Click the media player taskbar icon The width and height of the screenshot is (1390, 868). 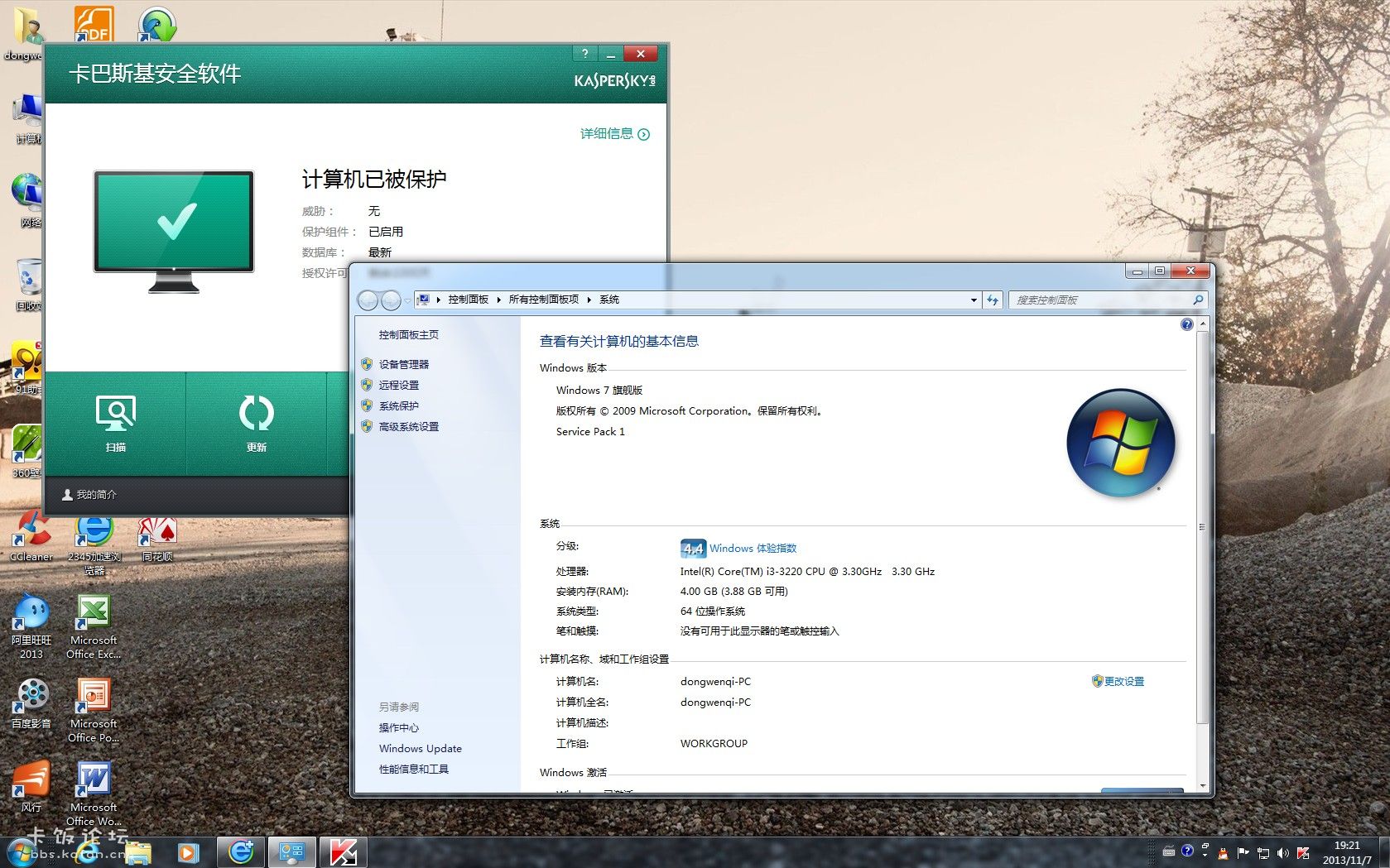point(189,852)
